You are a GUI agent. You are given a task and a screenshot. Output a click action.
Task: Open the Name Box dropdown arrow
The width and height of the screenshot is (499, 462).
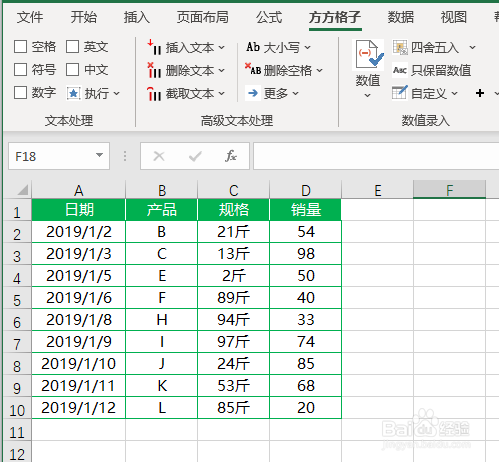[x=99, y=155]
